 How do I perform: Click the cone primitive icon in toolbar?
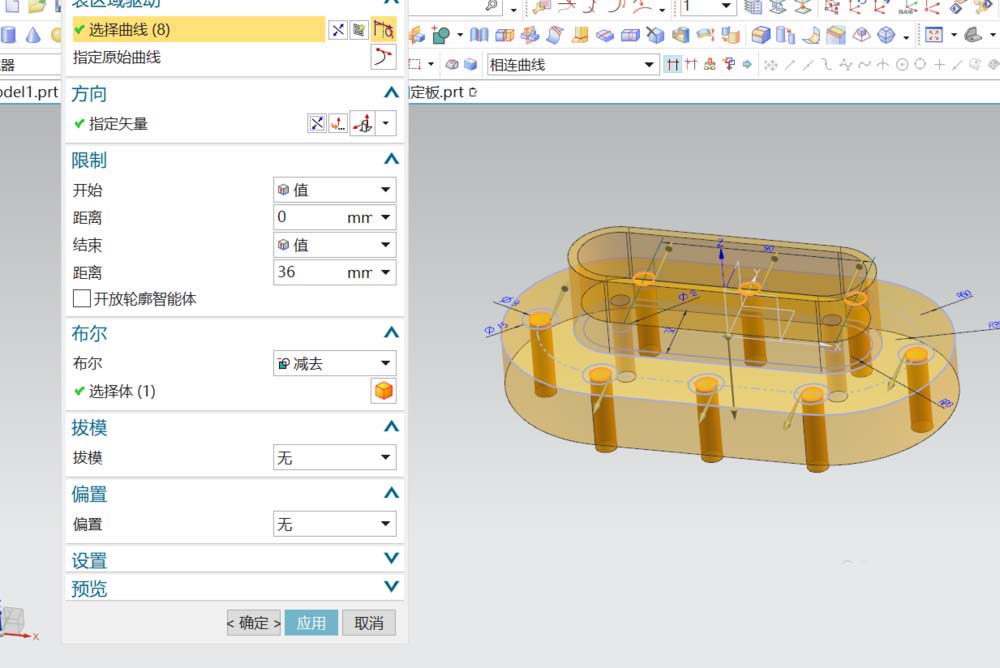click(33, 35)
